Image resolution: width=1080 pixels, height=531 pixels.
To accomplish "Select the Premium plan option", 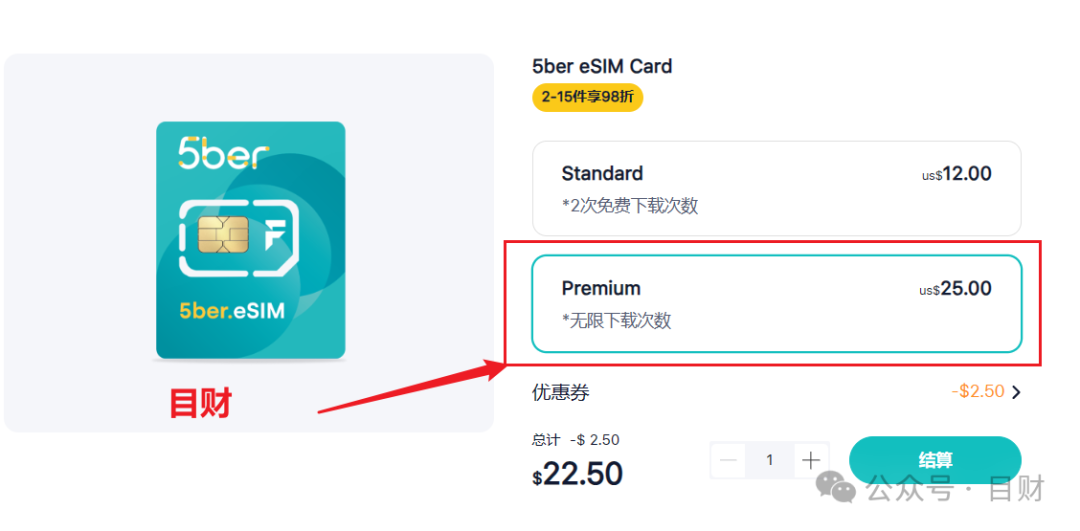I will tap(776, 304).
